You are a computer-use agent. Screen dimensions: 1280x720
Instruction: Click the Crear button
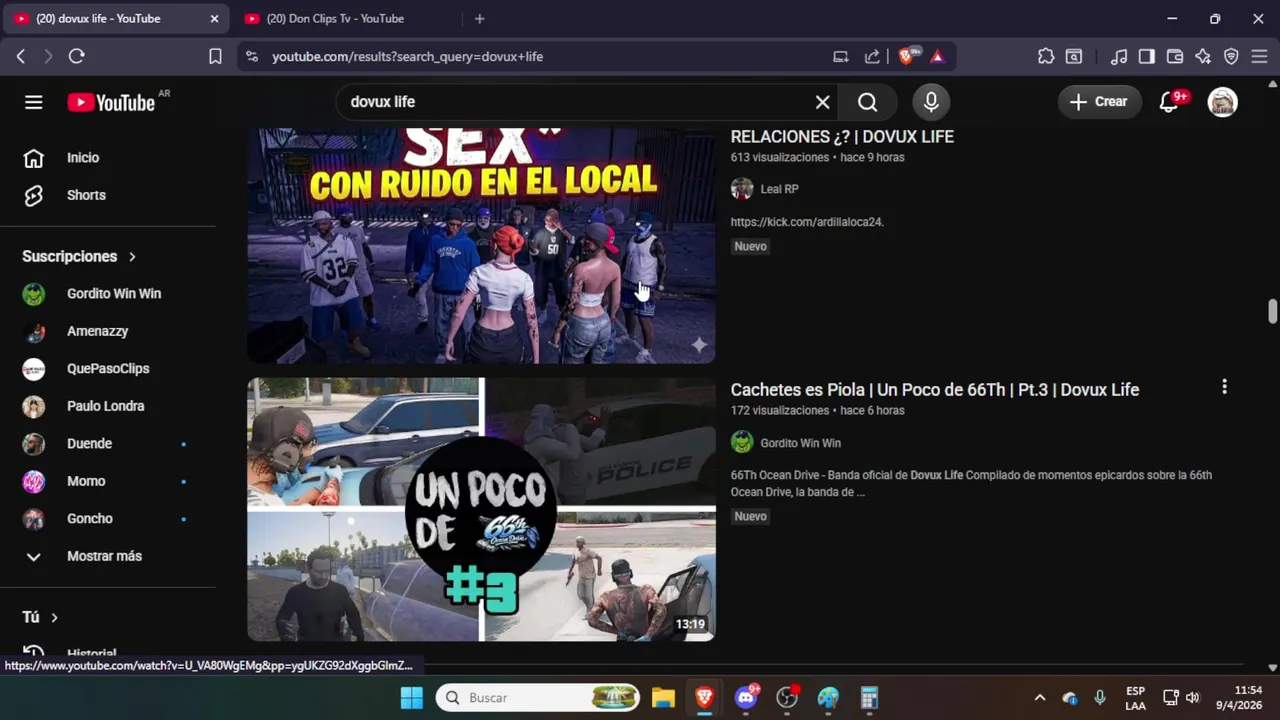click(1099, 102)
